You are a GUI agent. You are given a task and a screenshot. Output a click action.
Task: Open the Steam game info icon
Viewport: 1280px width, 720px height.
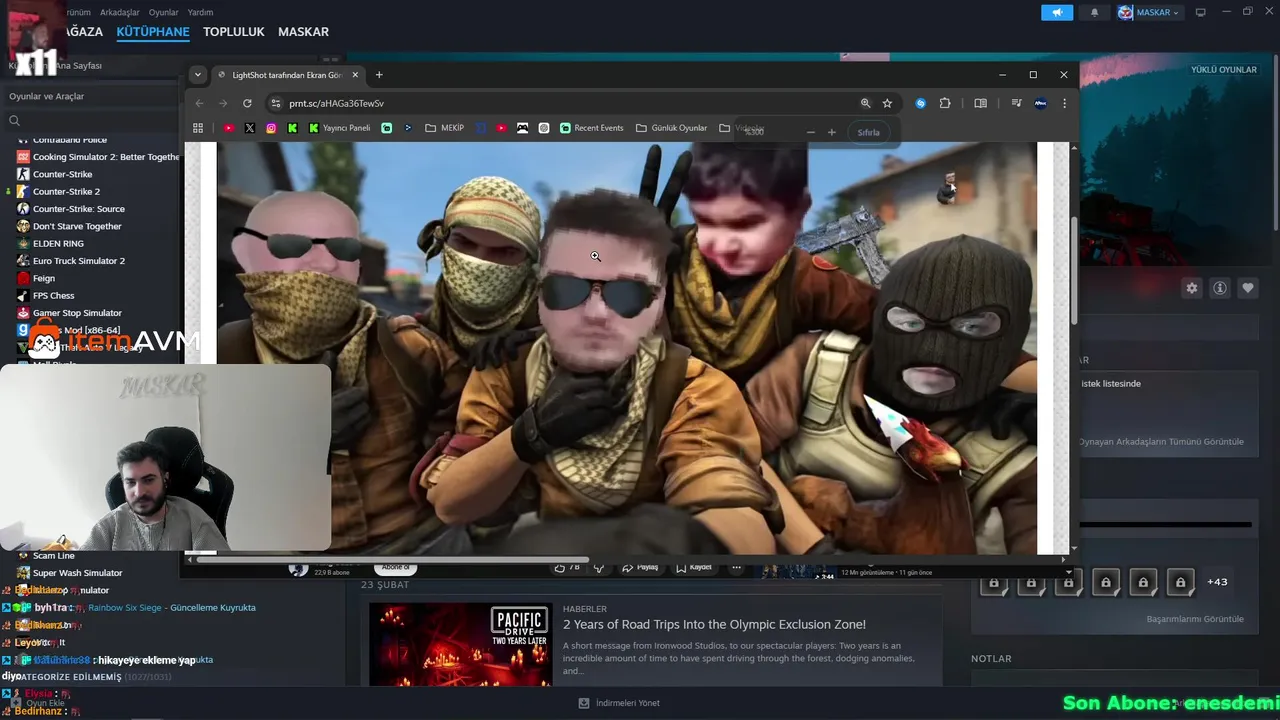[1220, 288]
